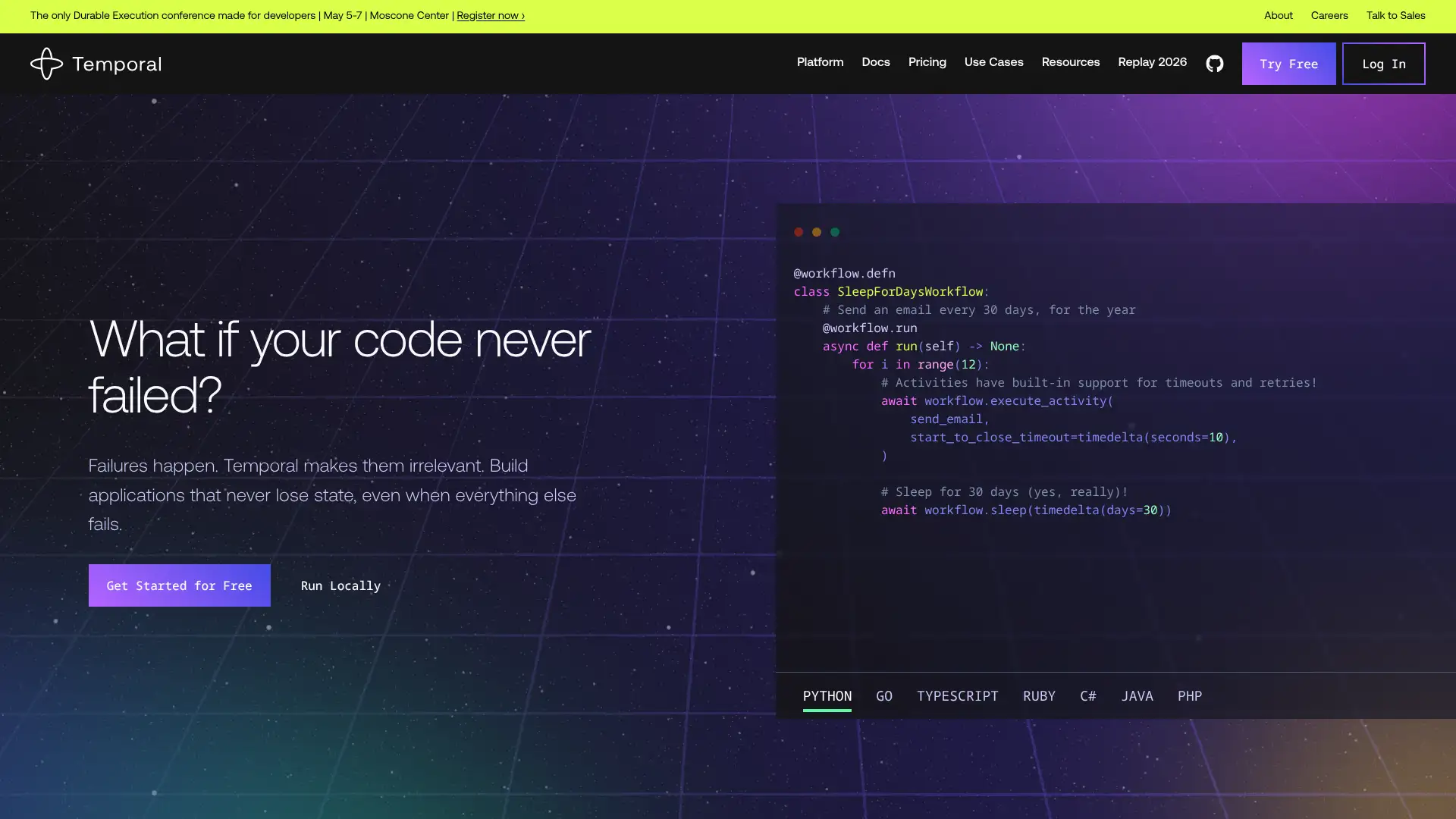
Task: Click the Run Locally button
Action: (340, 585)
